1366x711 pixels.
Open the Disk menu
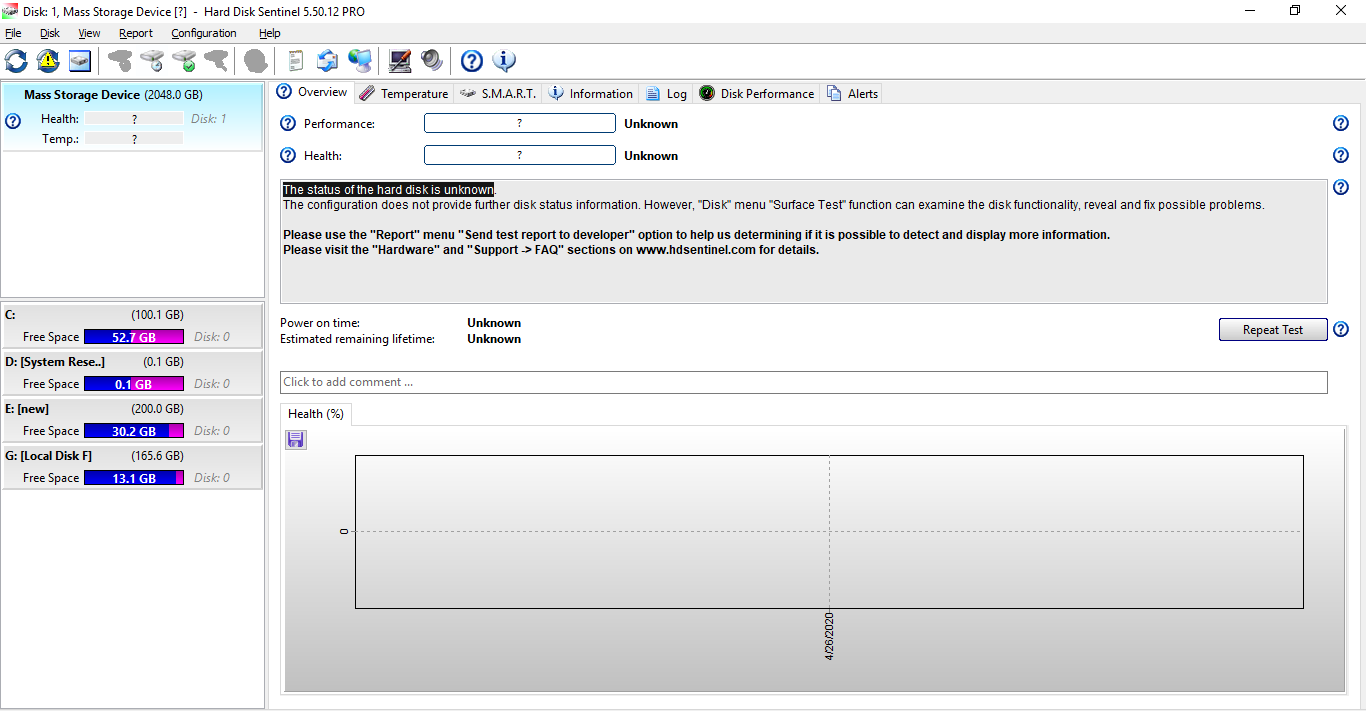(x=50, y=33)
